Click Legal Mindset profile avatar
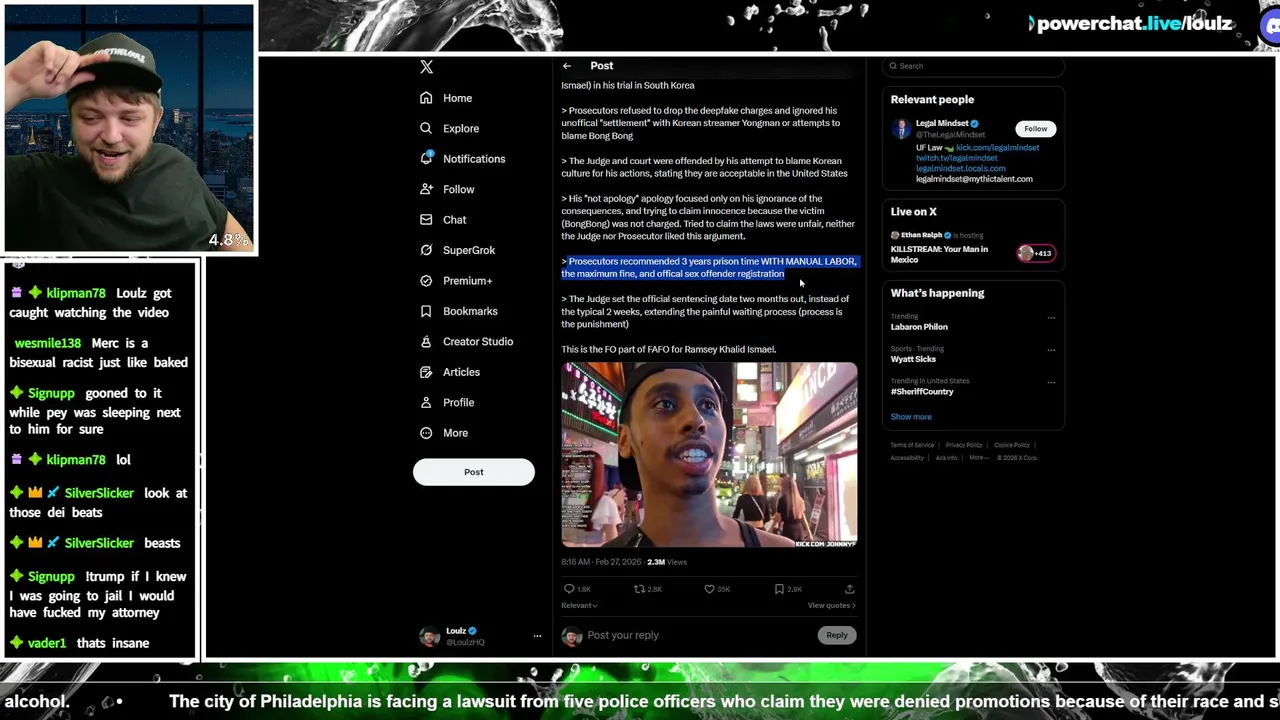The image size is (1280, 720). (x=901, y=129)
